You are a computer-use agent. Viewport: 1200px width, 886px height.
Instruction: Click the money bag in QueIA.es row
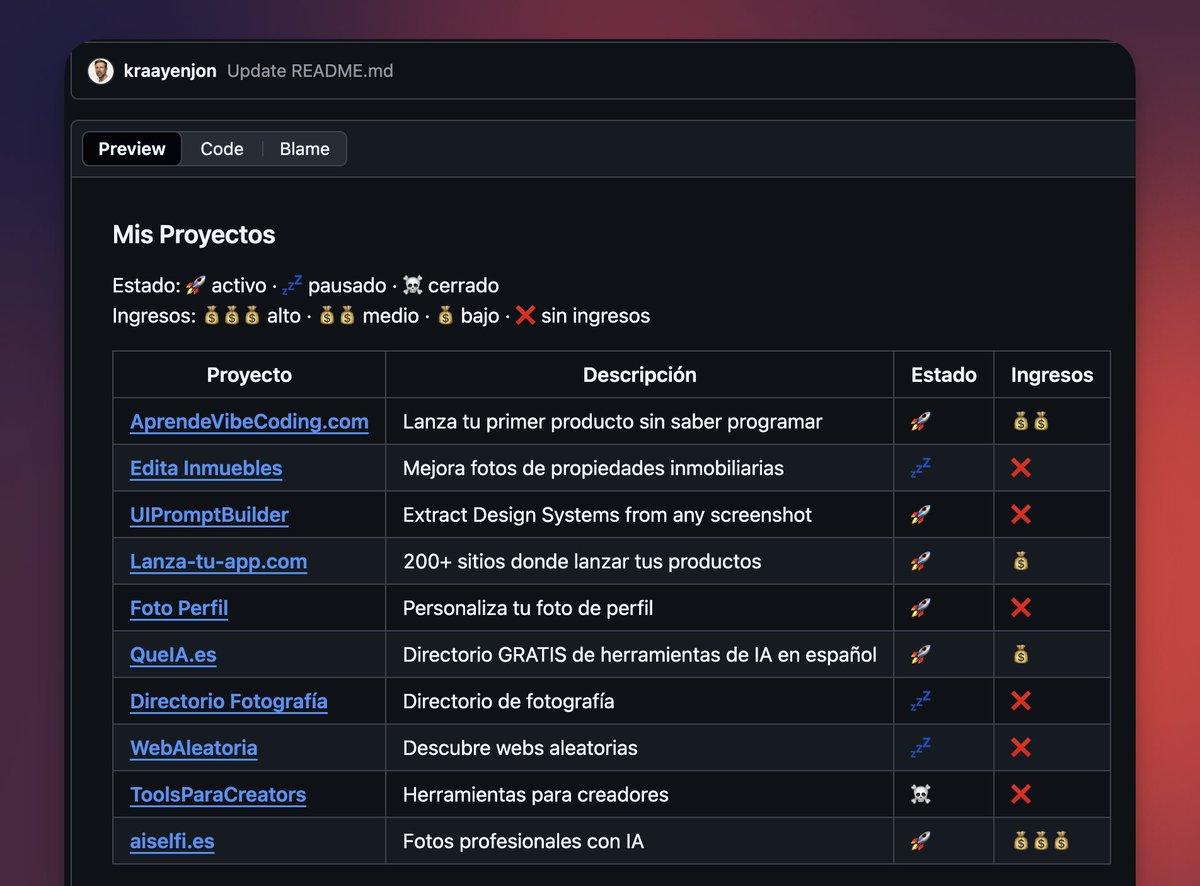(x=1020, y=655)
